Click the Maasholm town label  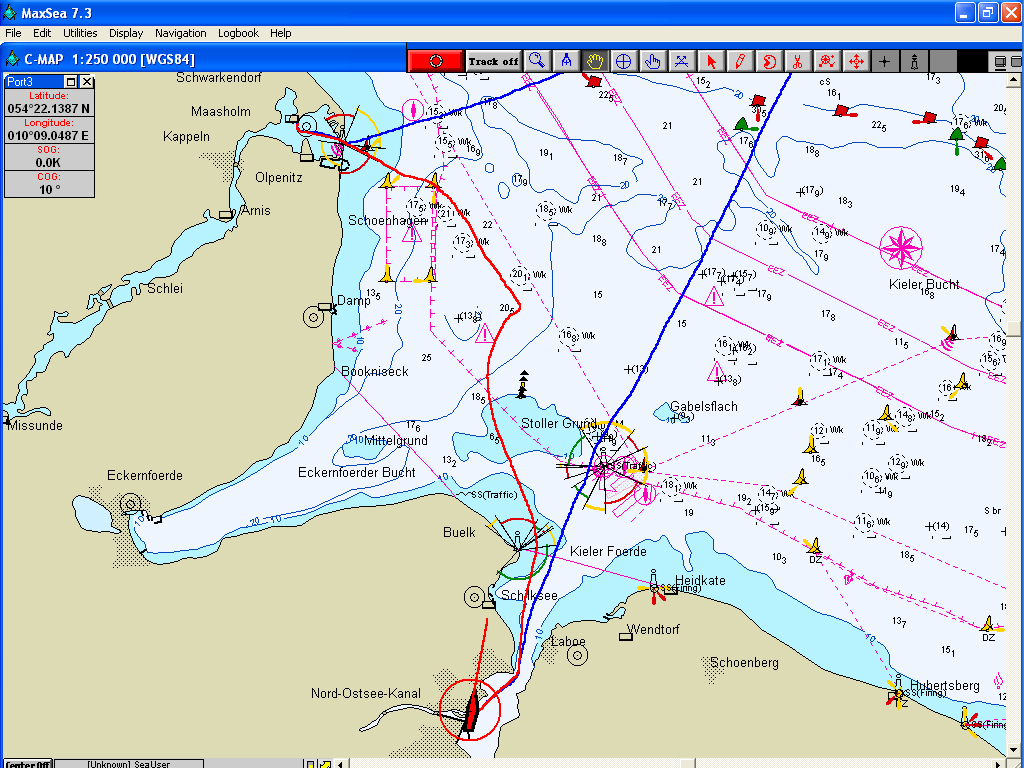[221, 112]
